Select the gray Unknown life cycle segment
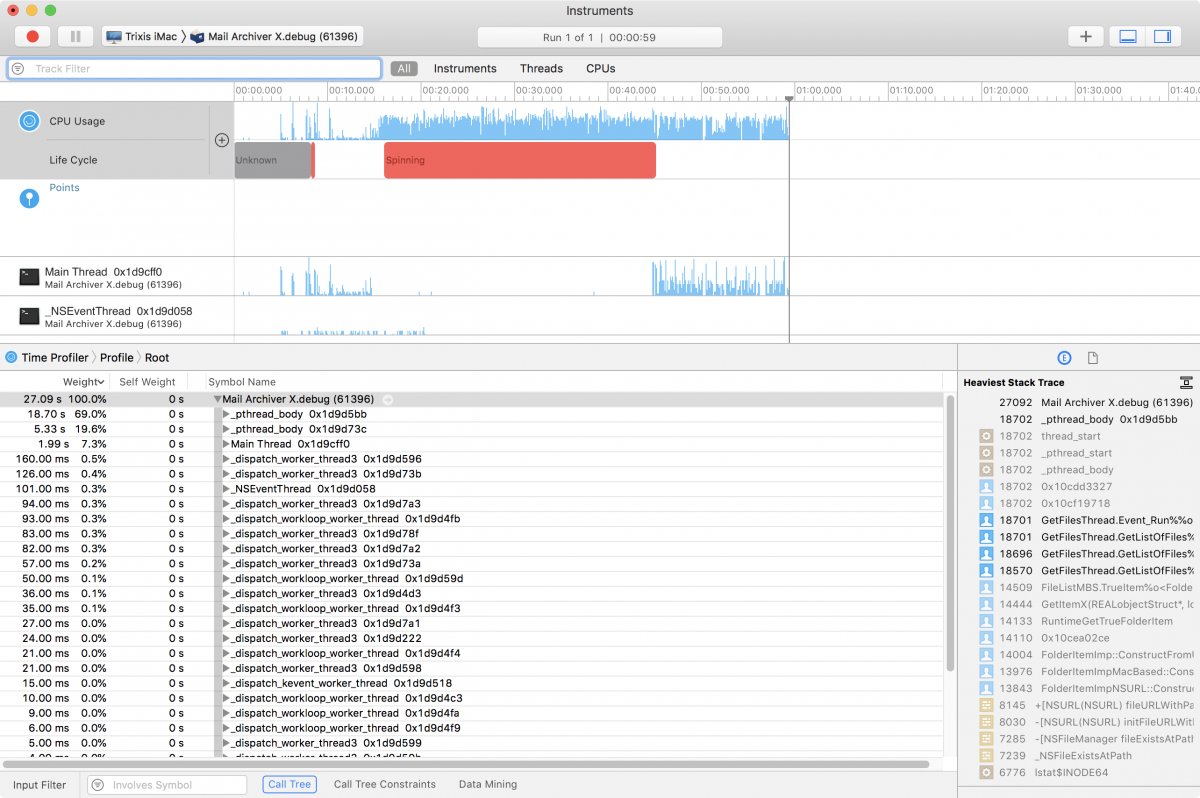This screenshot has height=798, width=1200. pos(273,160)
